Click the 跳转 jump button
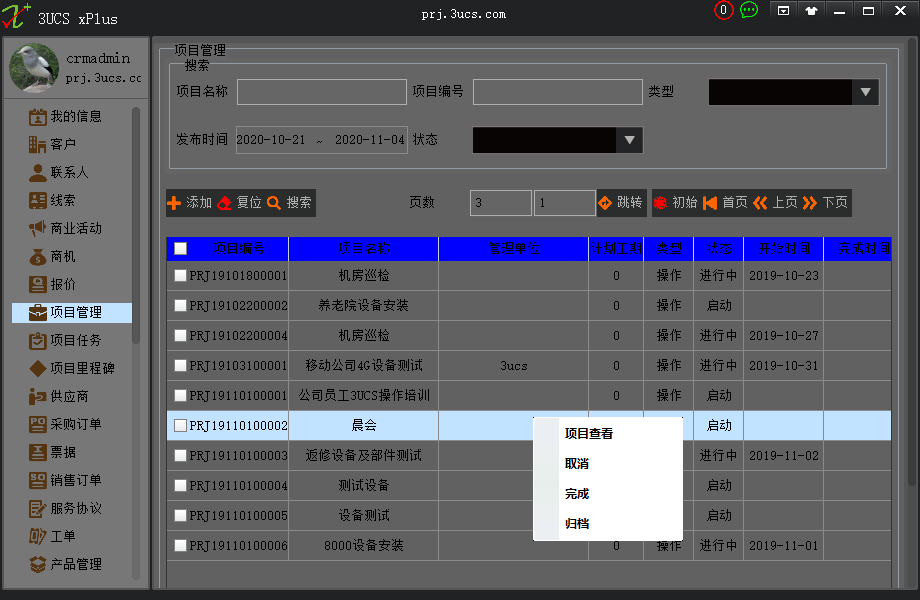920x600 pixels. tap(622, 203)
